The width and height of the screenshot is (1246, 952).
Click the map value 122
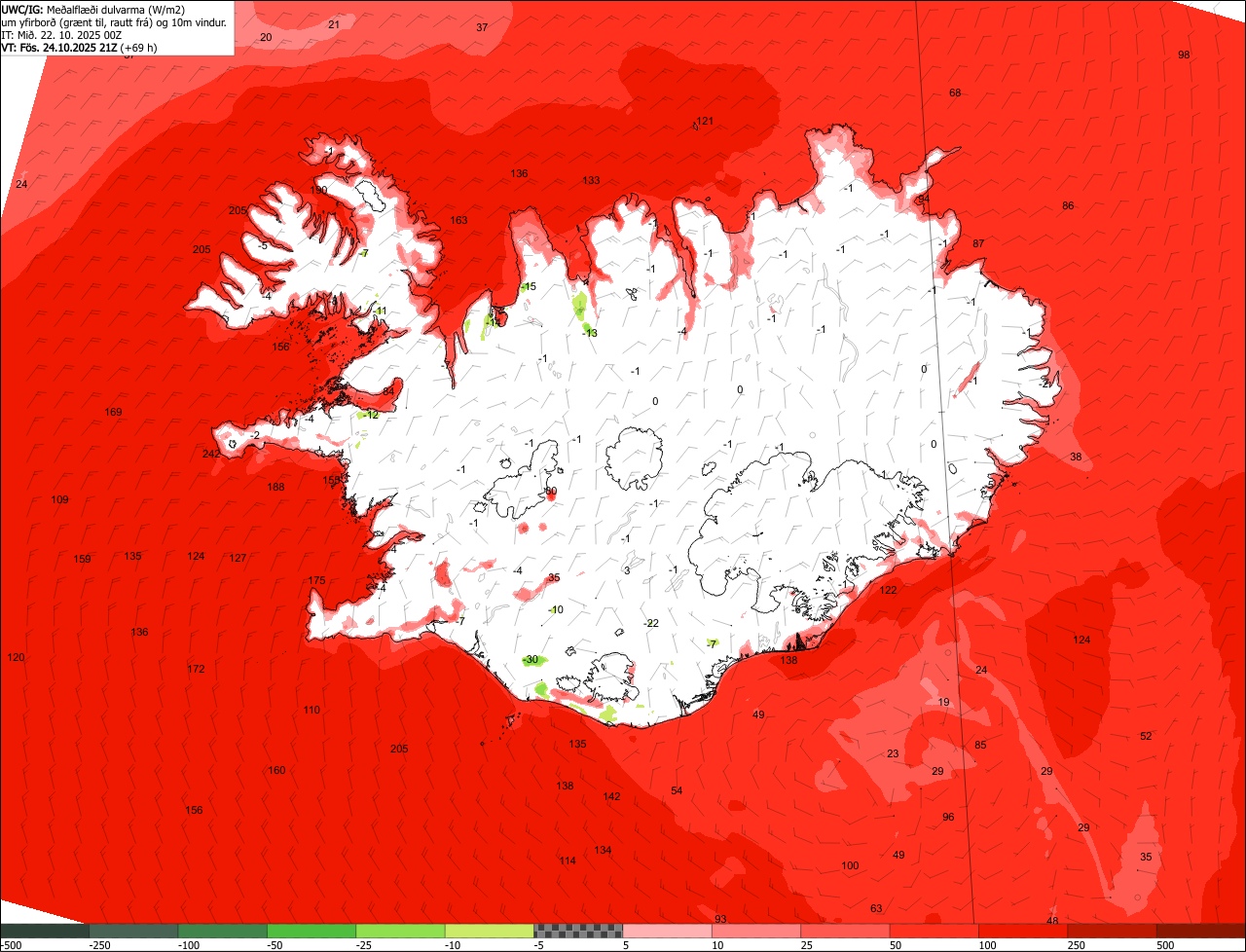coord(889,590)
